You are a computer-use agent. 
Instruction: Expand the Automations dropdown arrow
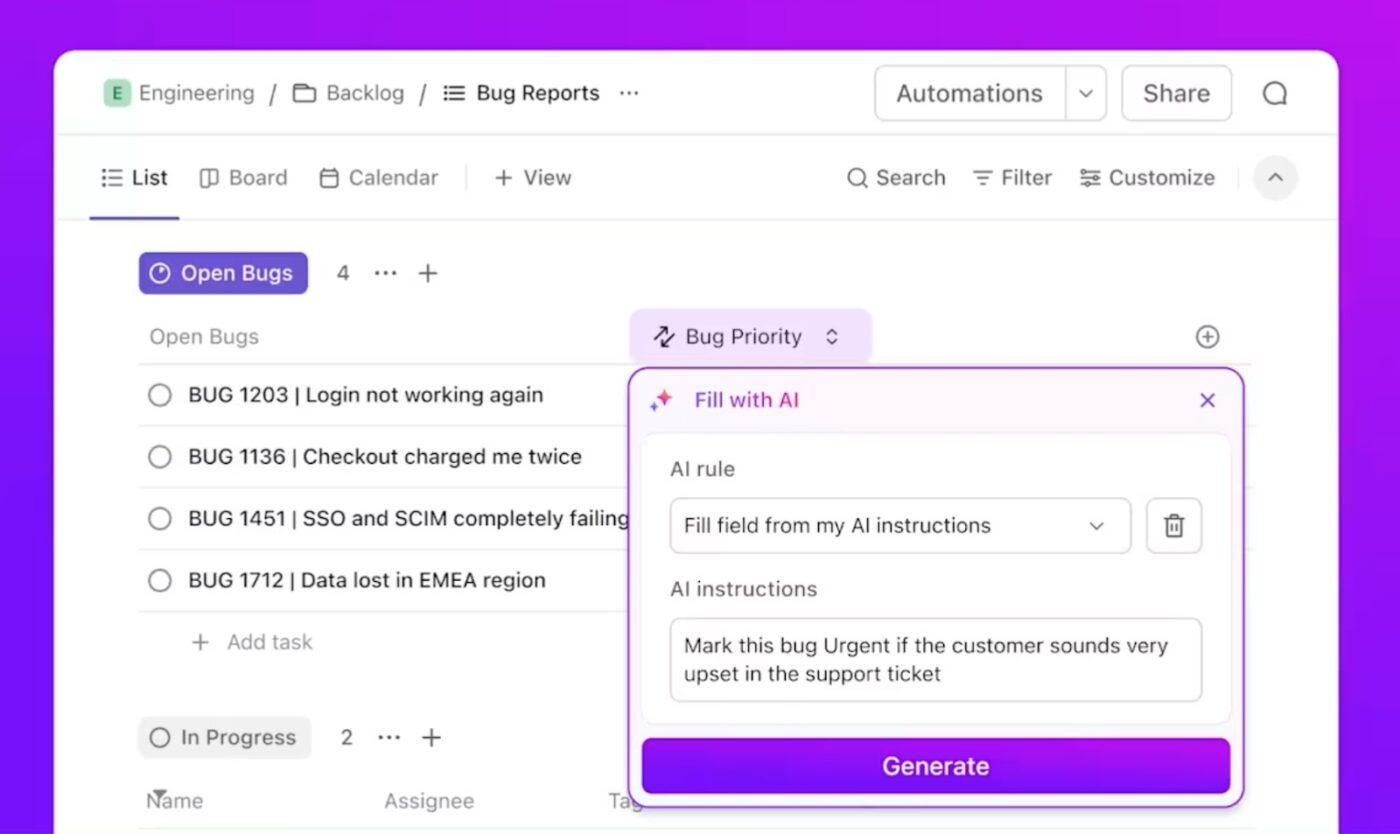point(1086,94)
